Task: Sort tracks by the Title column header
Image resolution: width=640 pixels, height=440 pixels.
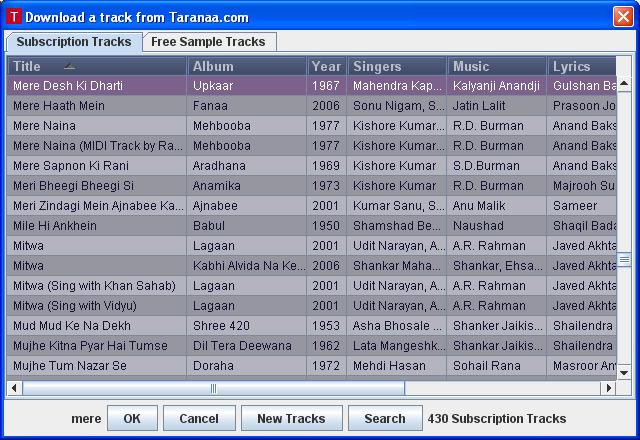Action: coord(96,66)
